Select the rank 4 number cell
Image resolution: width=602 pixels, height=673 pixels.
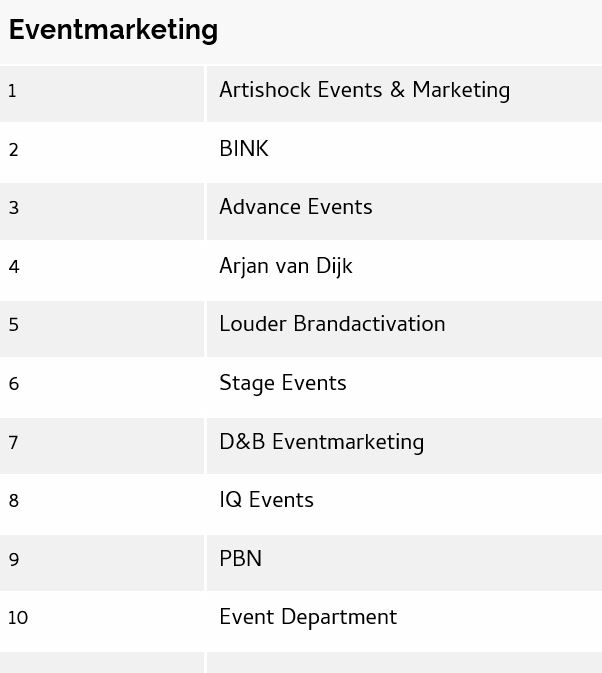pyautogui.click(x=13, y=268)
